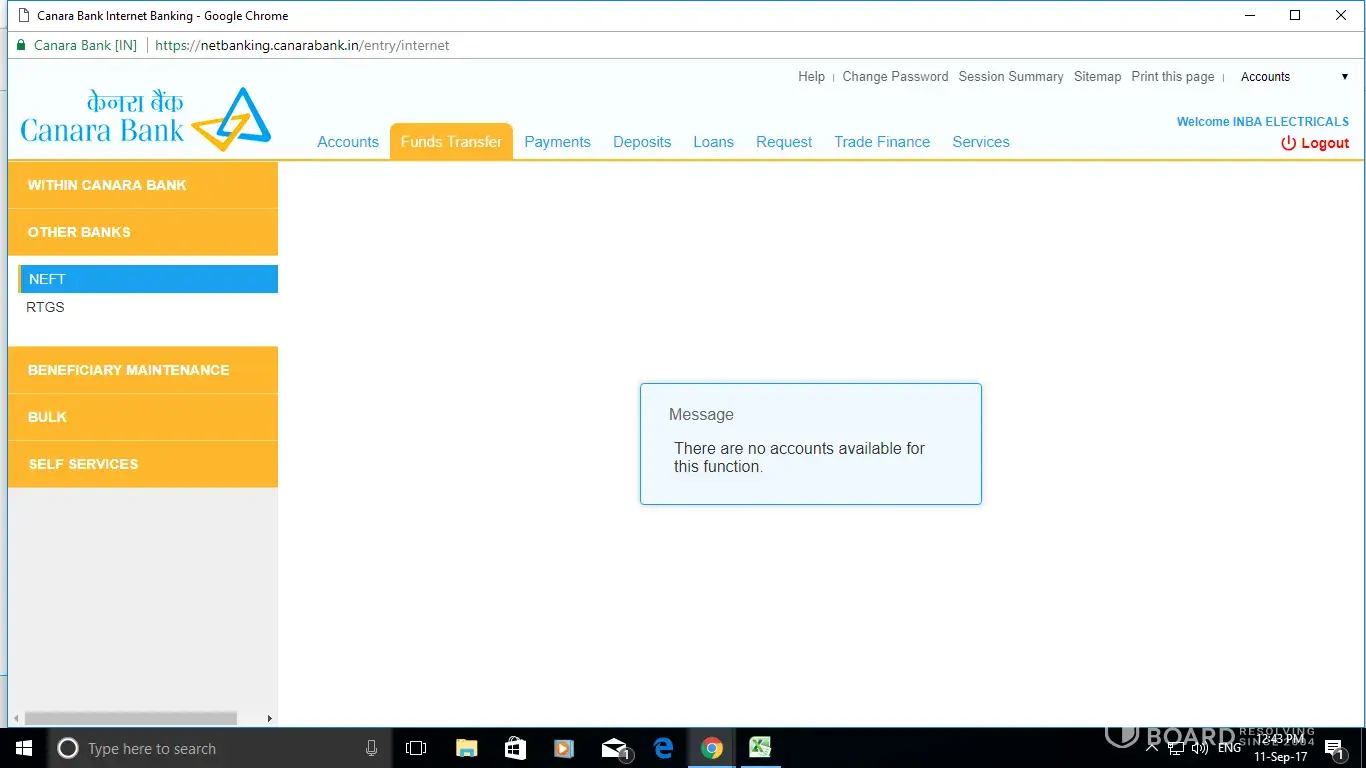The image size is (1366, 768).
Task: Open the Change Password link
Action: point(895,77)
